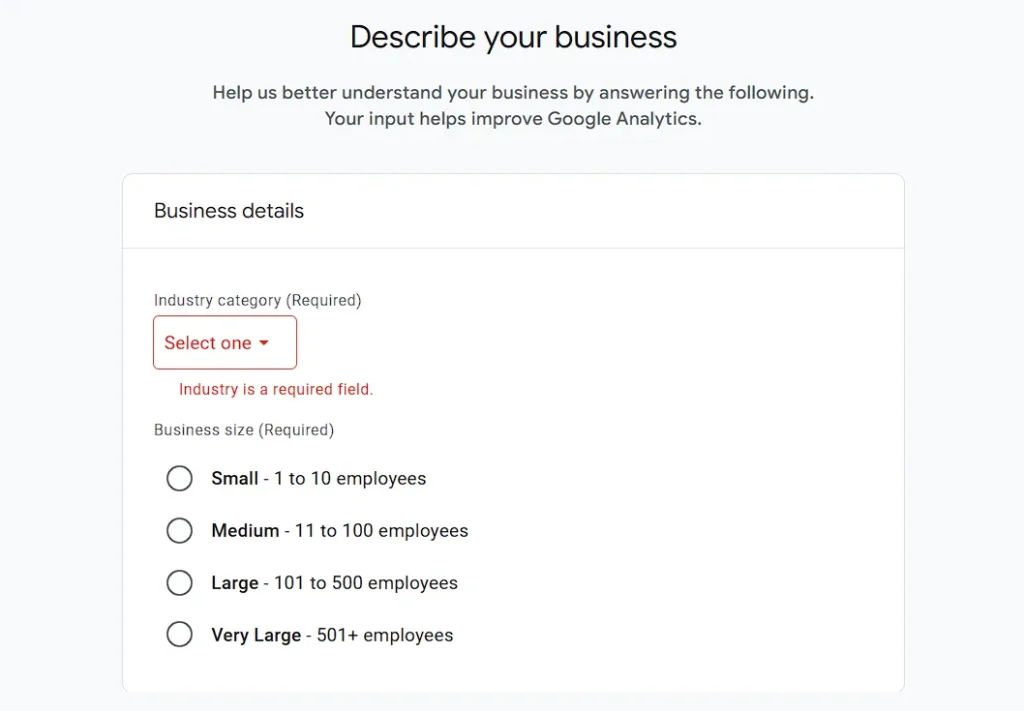1024x711 pixels.
Task: Click the 'Describe your business' page title
Action: [513, 37]
